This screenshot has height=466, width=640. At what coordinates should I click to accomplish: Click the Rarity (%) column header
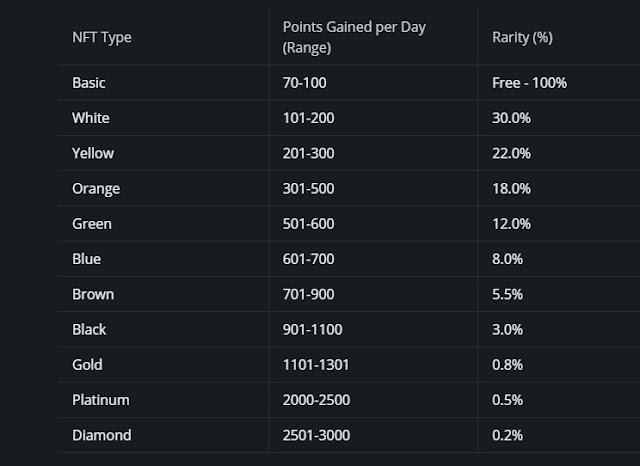point(523,38)
